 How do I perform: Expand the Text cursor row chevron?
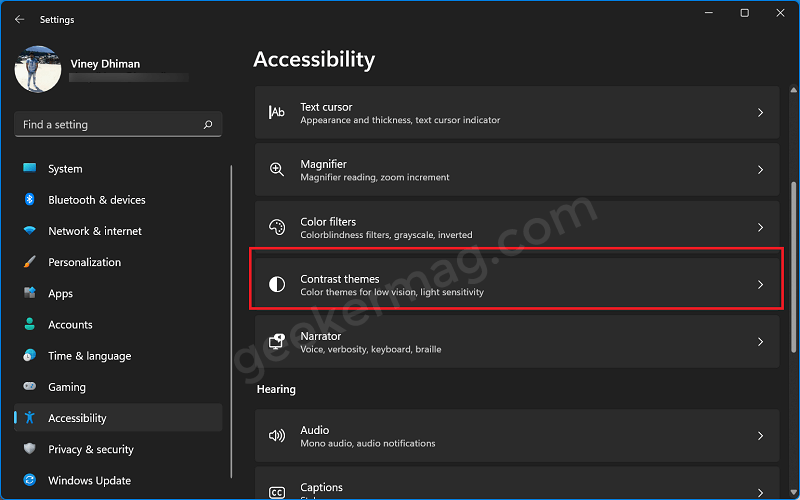[x=760, y=112]
